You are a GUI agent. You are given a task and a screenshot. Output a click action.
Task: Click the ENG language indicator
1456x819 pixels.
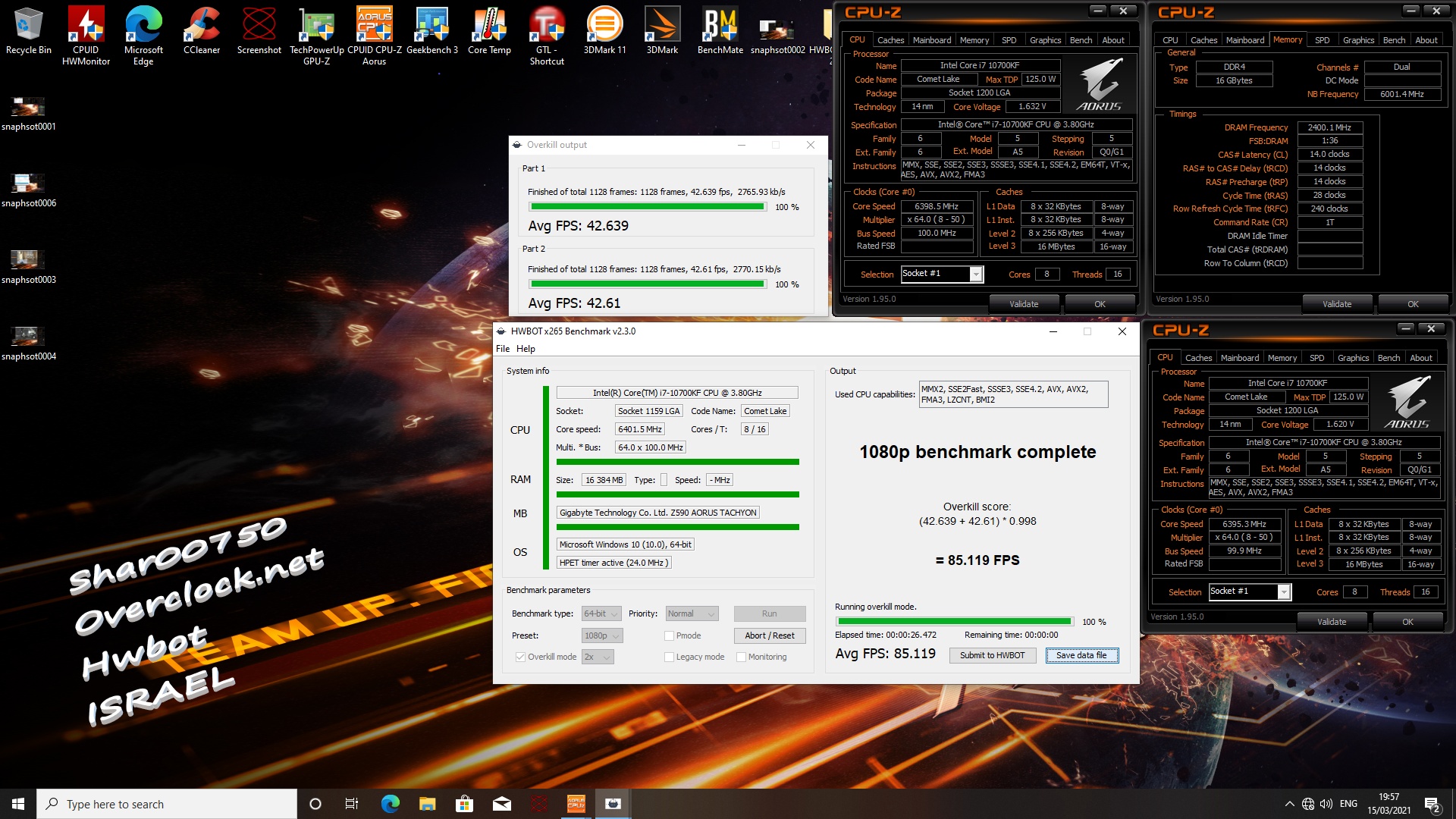coord(1348,804)
